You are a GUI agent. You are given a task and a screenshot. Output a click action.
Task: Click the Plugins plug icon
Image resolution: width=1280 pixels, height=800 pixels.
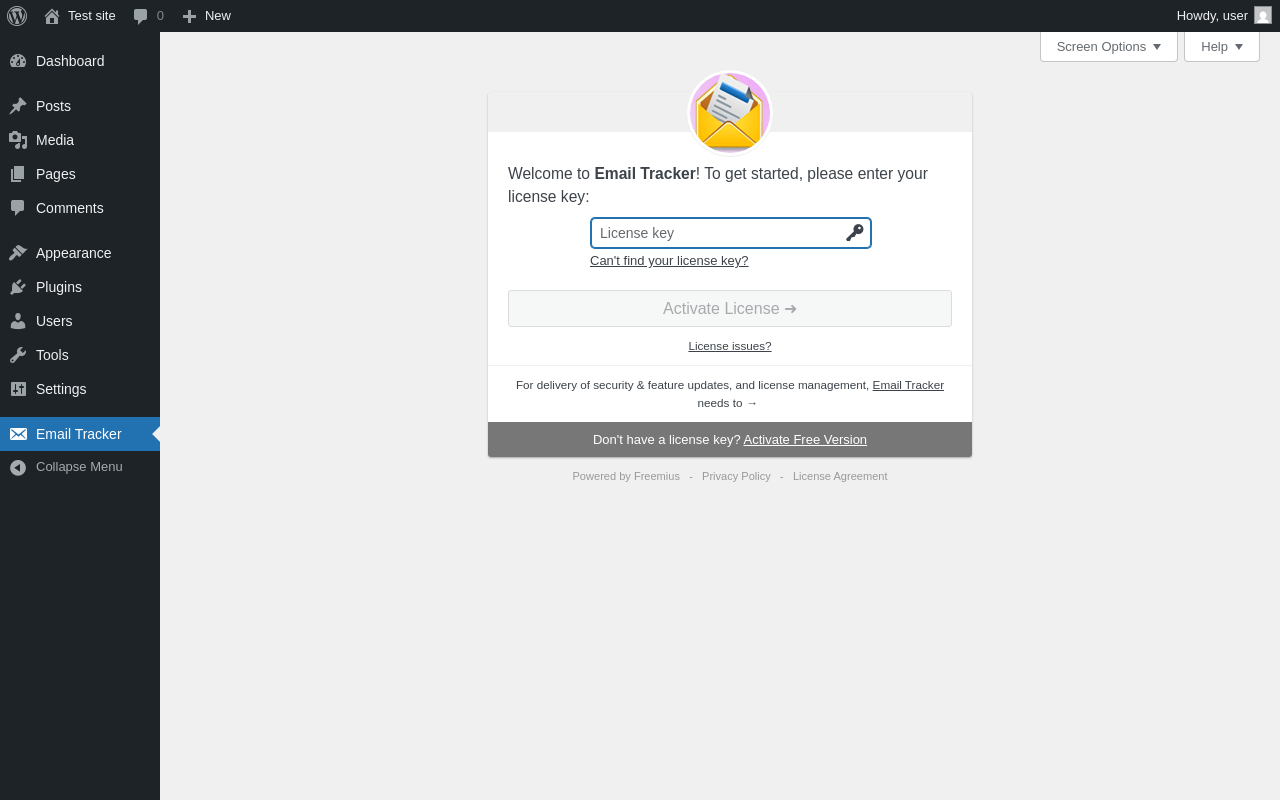18,287
